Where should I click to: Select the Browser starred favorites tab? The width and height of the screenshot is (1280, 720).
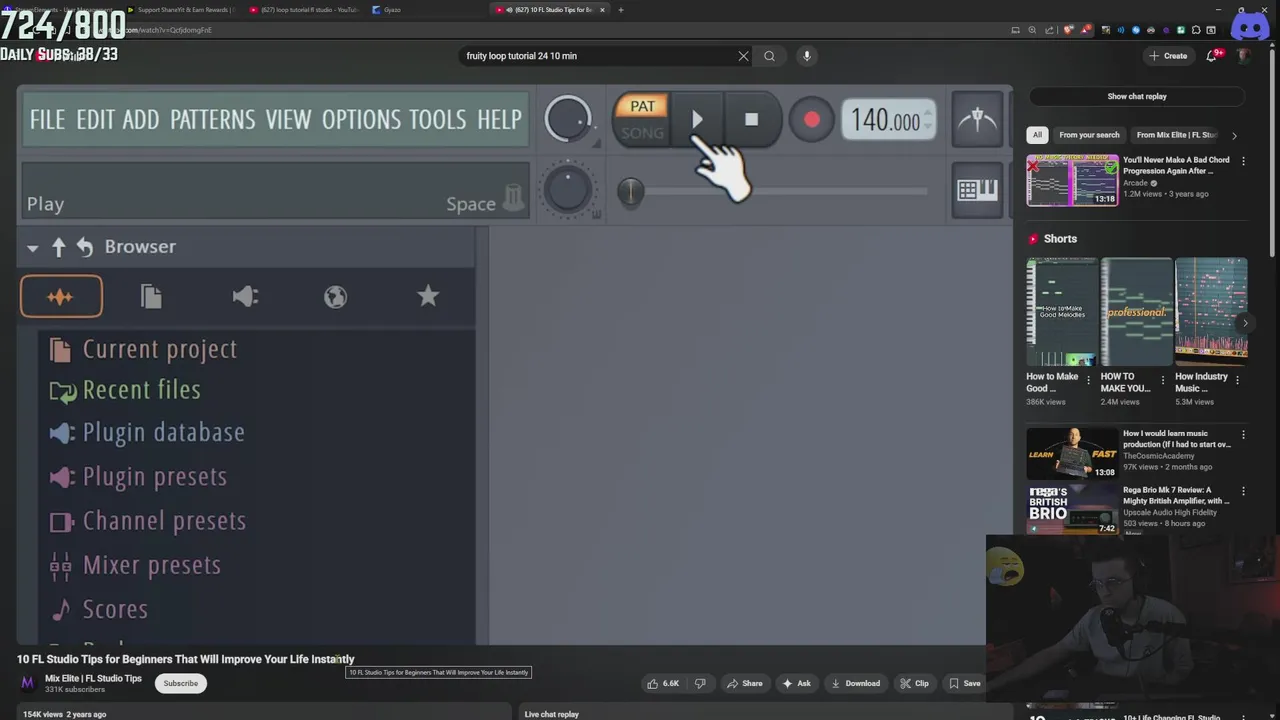coord(427,296)
